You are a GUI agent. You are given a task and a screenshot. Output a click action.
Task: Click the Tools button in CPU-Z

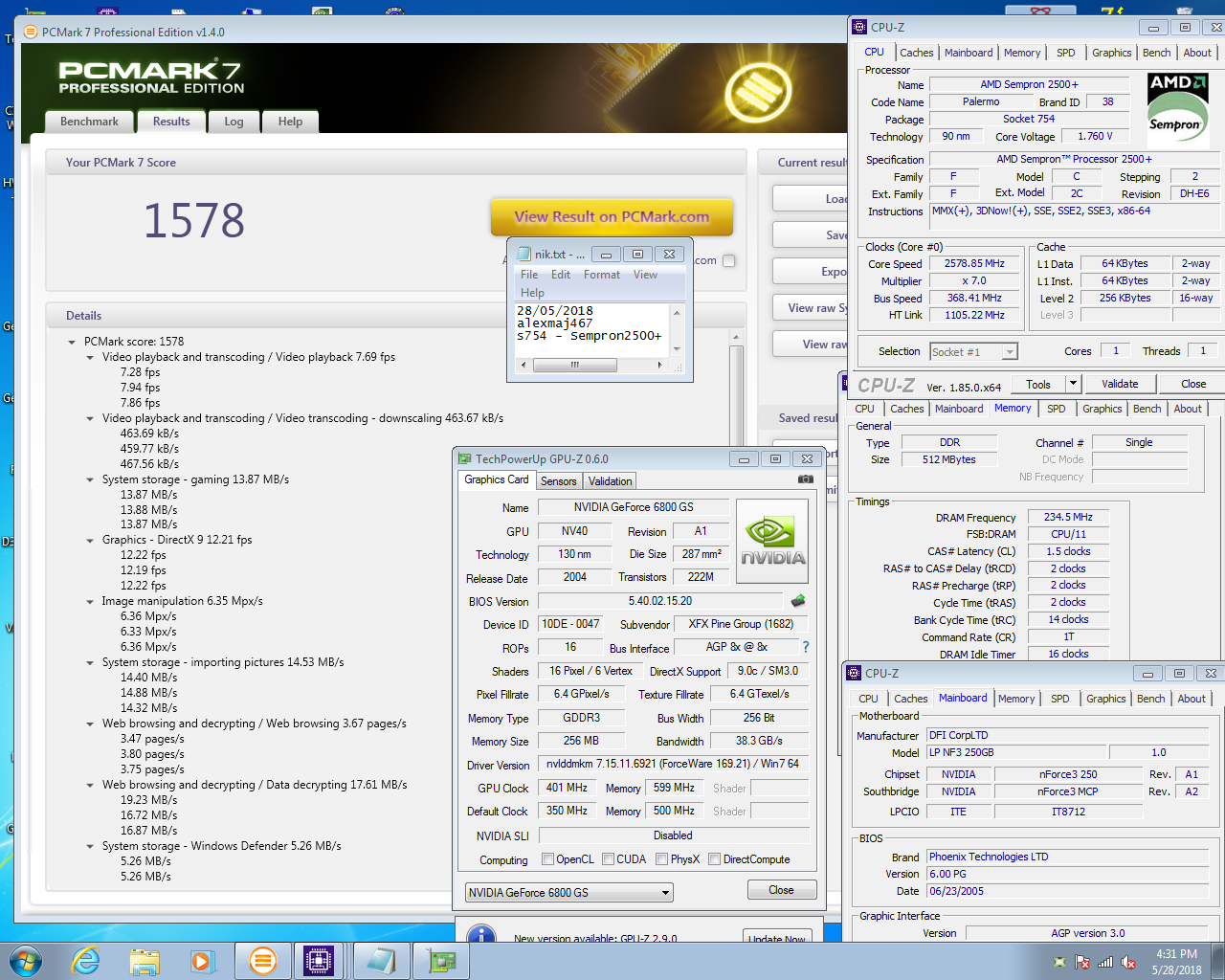pos(1038,384)
